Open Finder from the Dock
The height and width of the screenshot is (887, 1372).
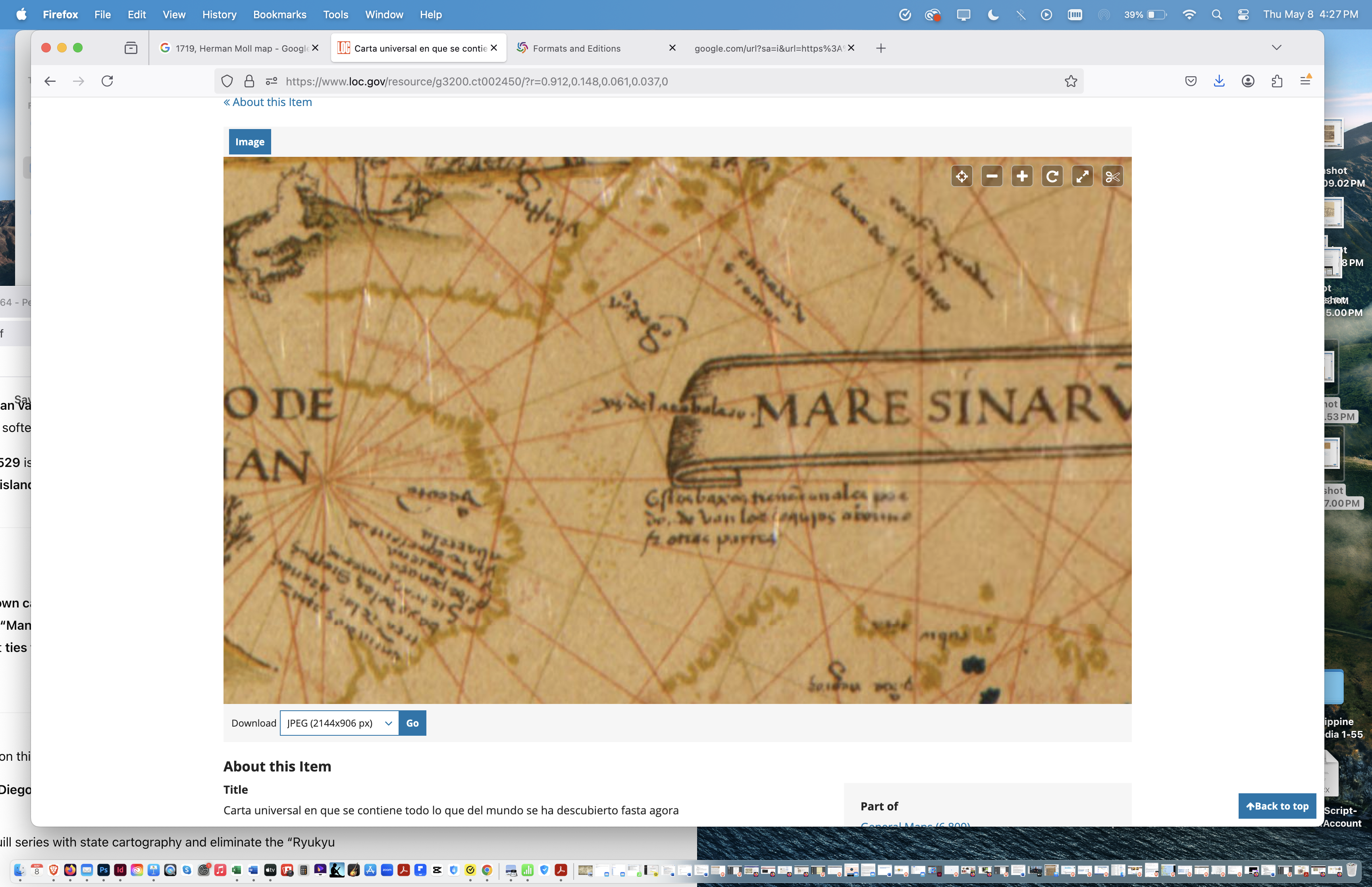pos(19,870)
